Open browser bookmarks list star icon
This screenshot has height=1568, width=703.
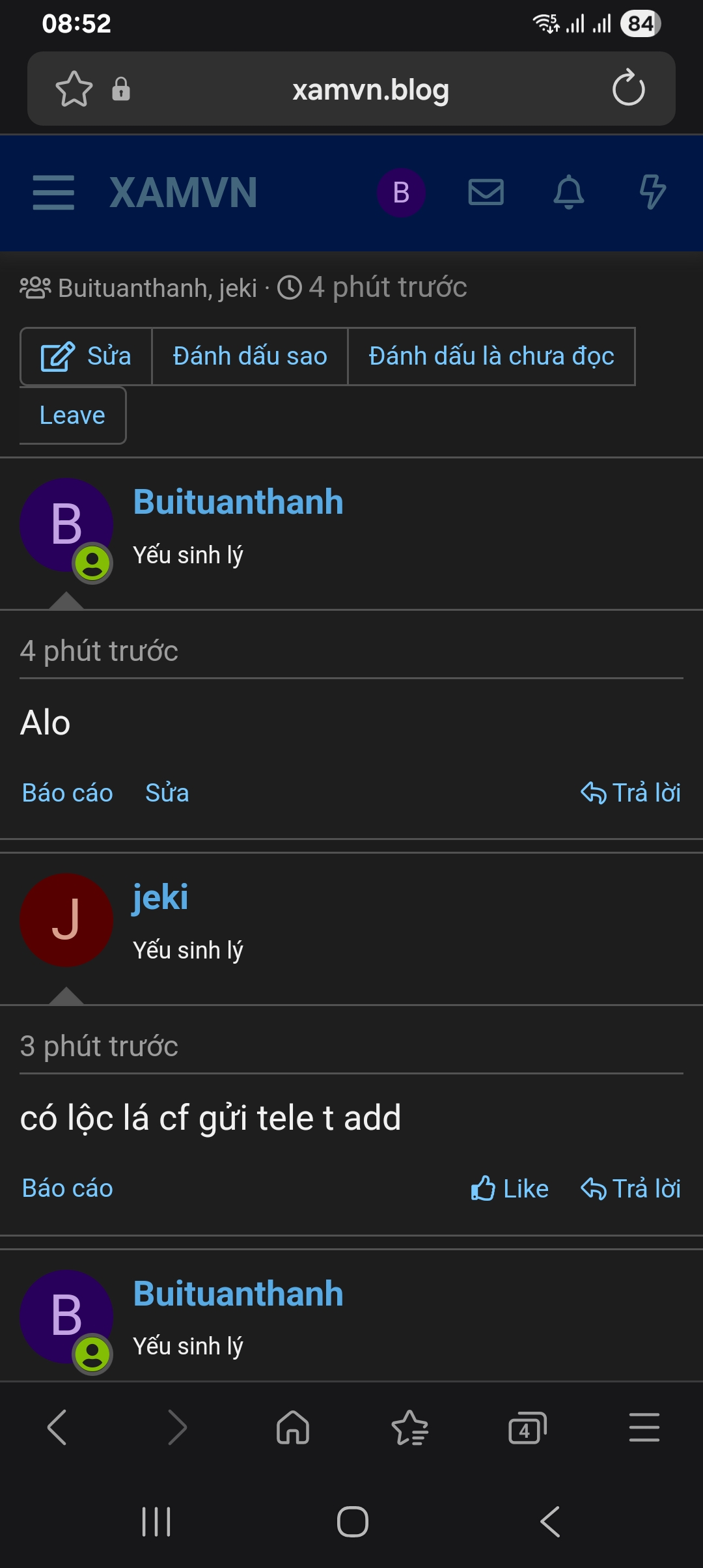pyautogui.click(x=409, y=1428)
